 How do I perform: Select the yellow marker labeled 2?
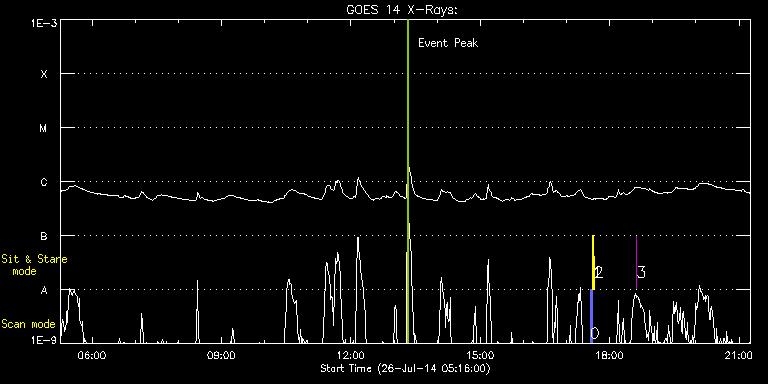593,263
